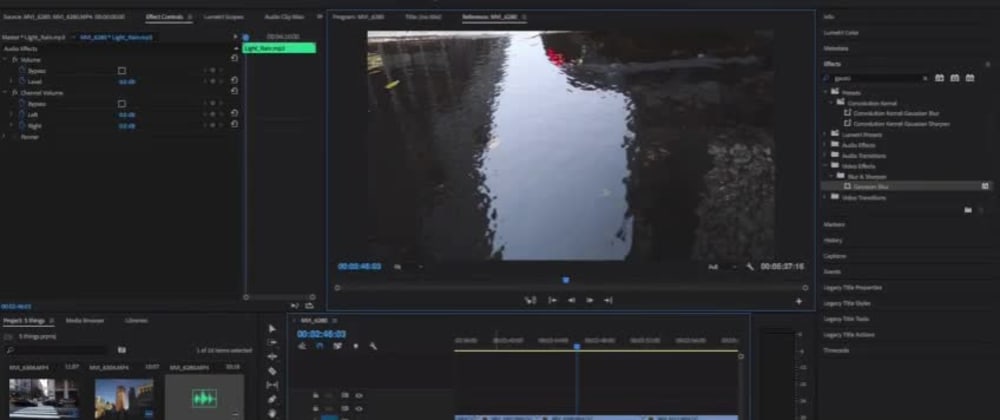Switch to the Lumetri Scopes tab
Screen dimensions: 1000x420
[224, 17]
